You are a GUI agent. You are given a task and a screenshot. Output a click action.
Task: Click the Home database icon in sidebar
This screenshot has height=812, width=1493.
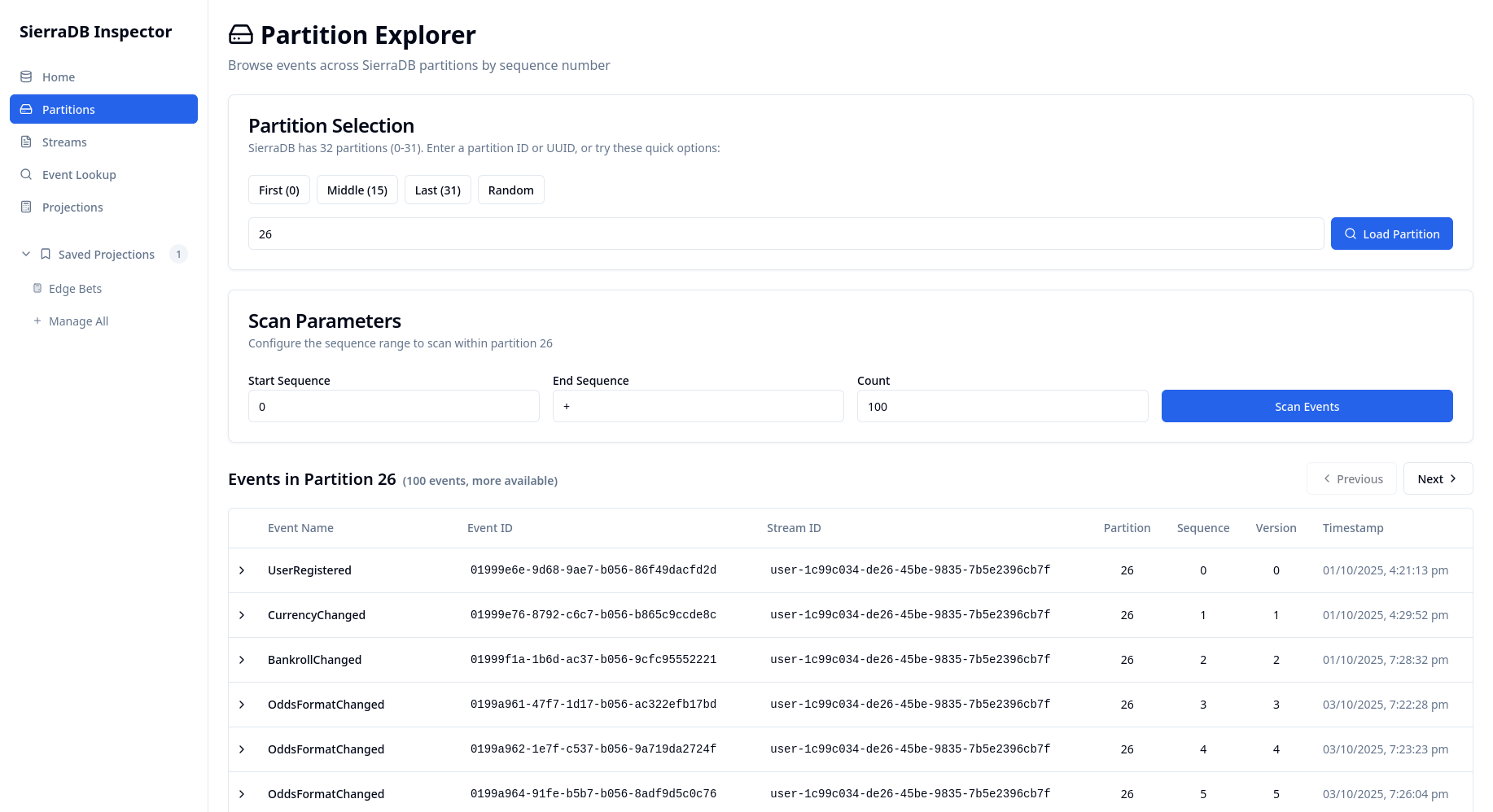26,76
